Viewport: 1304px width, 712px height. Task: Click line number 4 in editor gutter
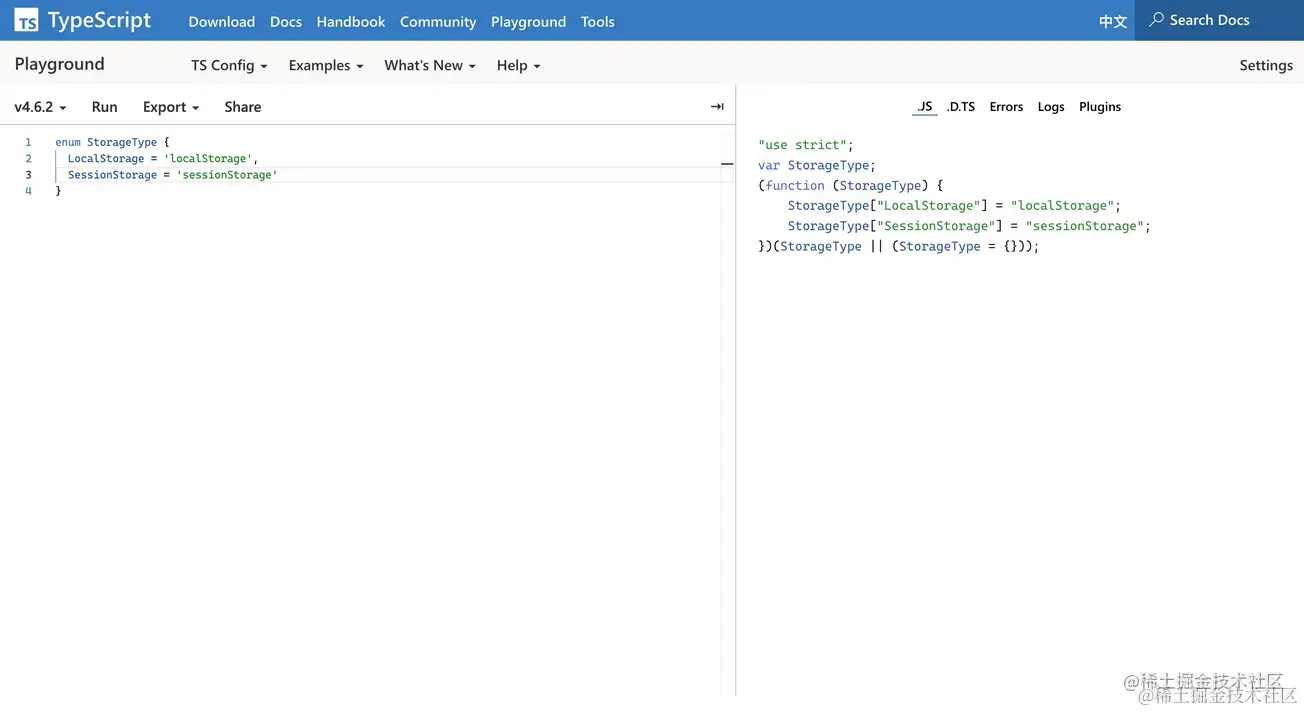pyautogui.click(x=28, y=191)
